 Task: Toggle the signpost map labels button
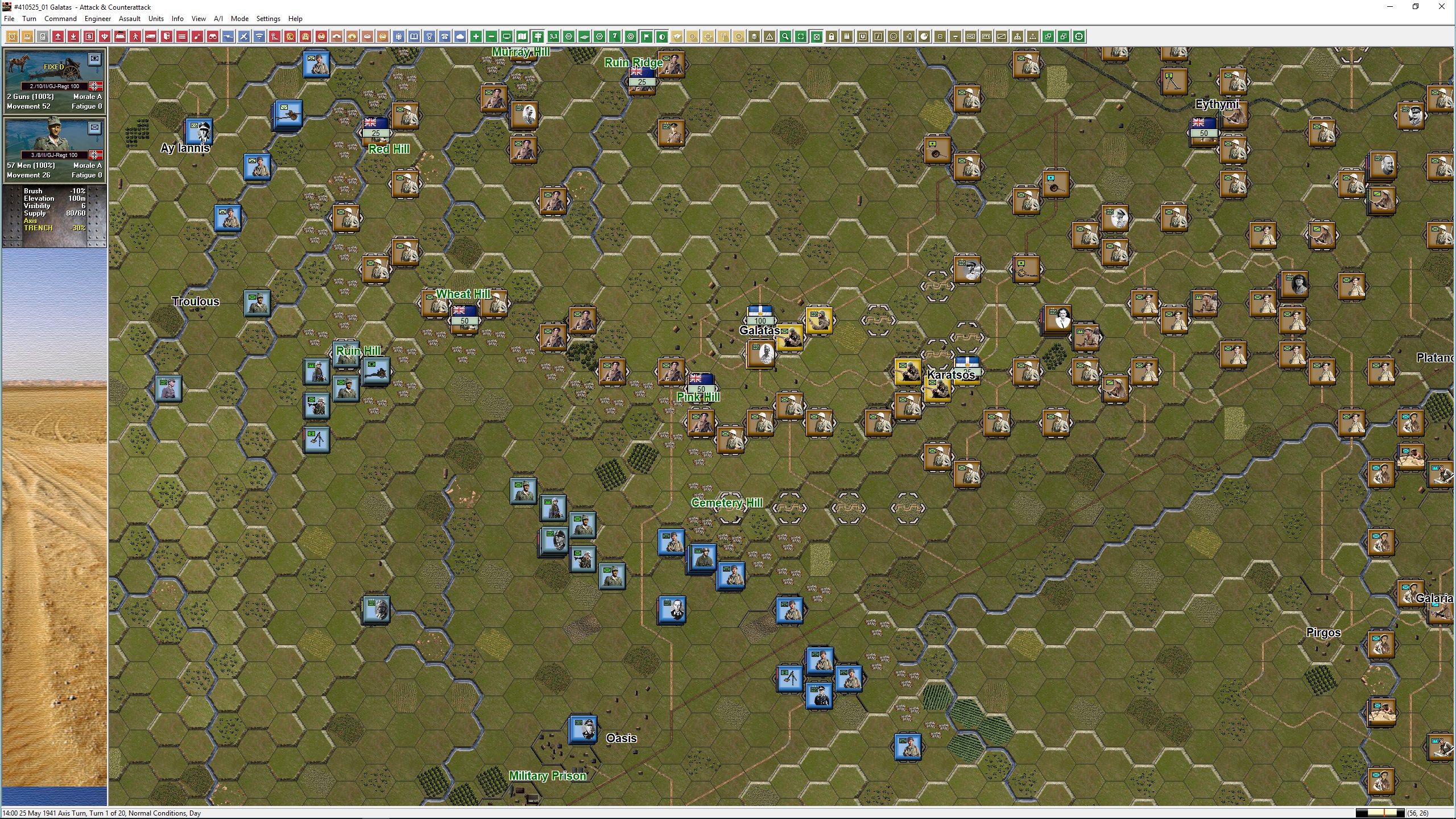pos(537,37)
